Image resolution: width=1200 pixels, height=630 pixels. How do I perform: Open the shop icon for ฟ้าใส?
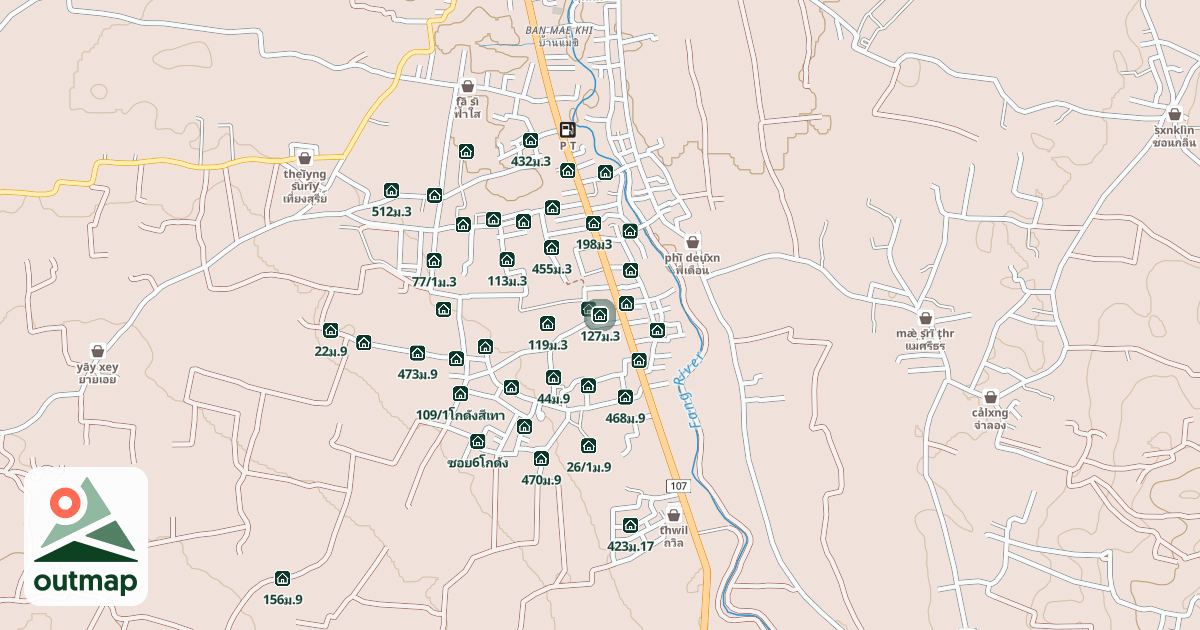(467, 86)
